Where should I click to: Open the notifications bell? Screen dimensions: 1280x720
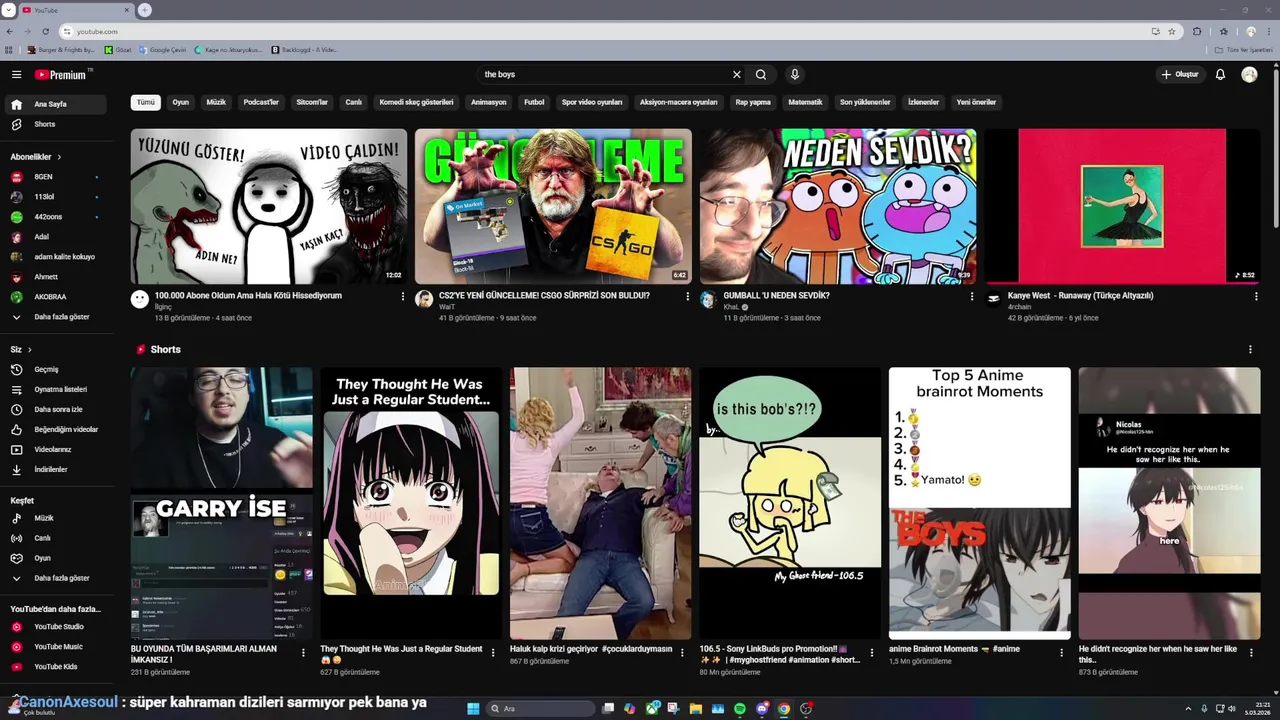coord(1220,75)
